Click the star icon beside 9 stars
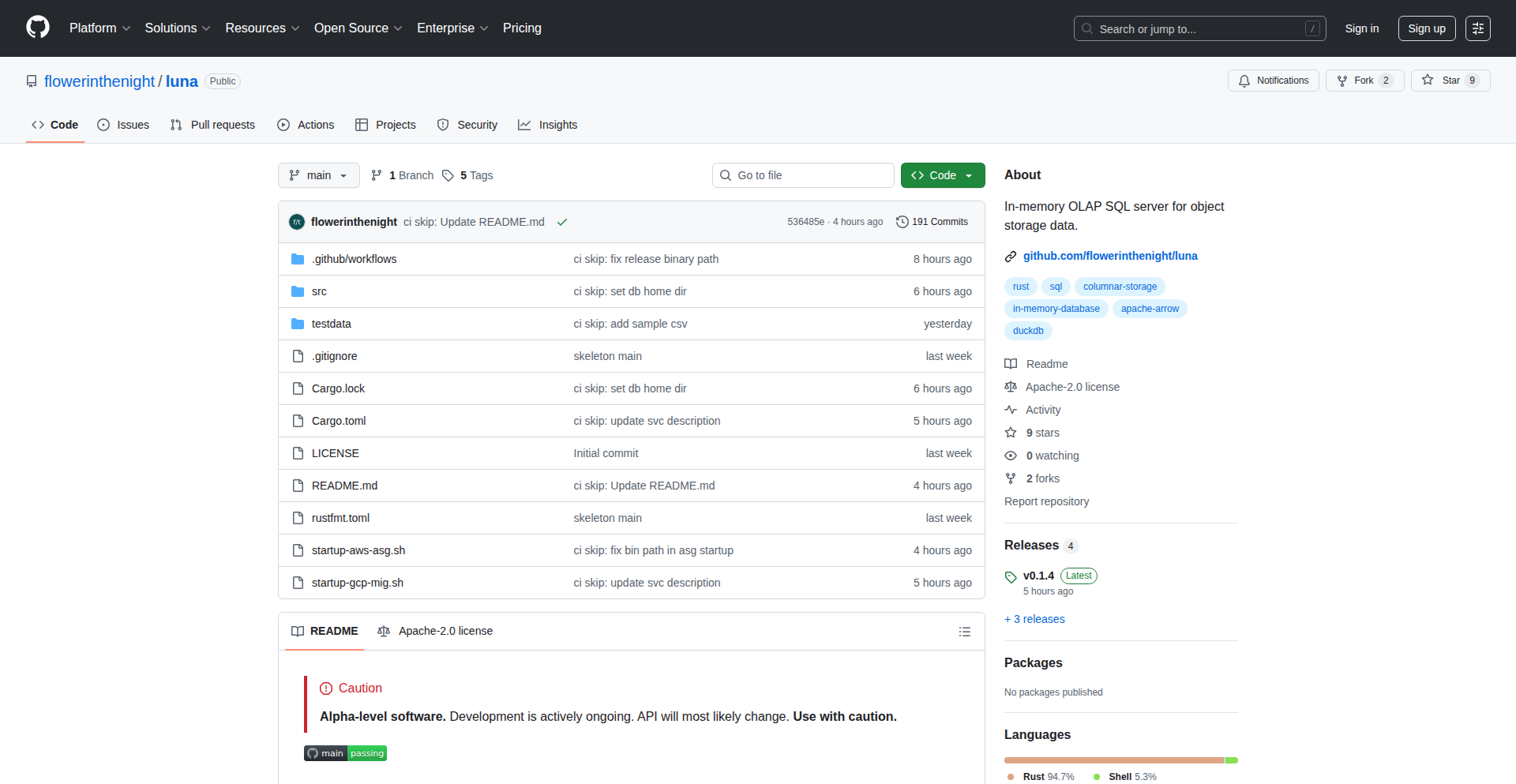 pyautogui.click(x=1011, y=433)
